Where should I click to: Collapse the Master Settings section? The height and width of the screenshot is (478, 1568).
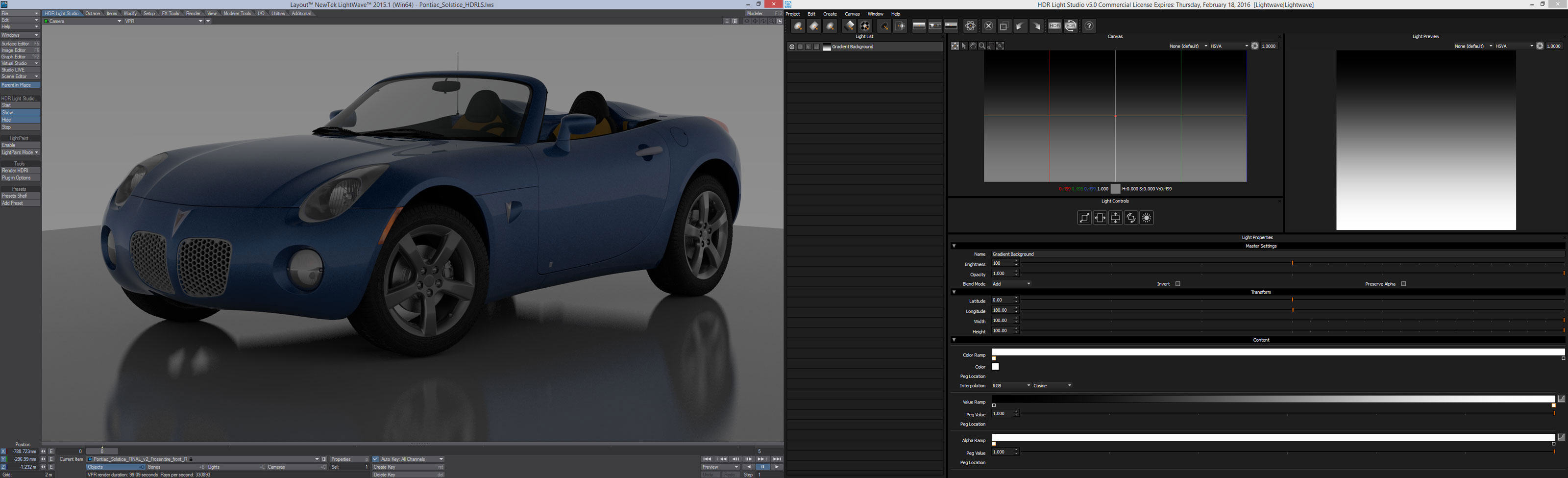tap(954, 246)
